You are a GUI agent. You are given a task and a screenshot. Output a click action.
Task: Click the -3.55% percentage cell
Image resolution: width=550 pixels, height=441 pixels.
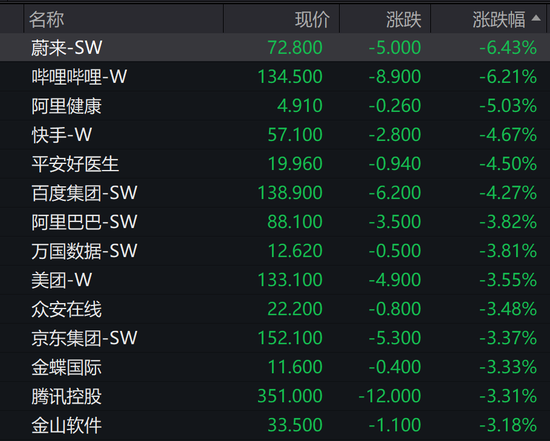tap(508, 280)
